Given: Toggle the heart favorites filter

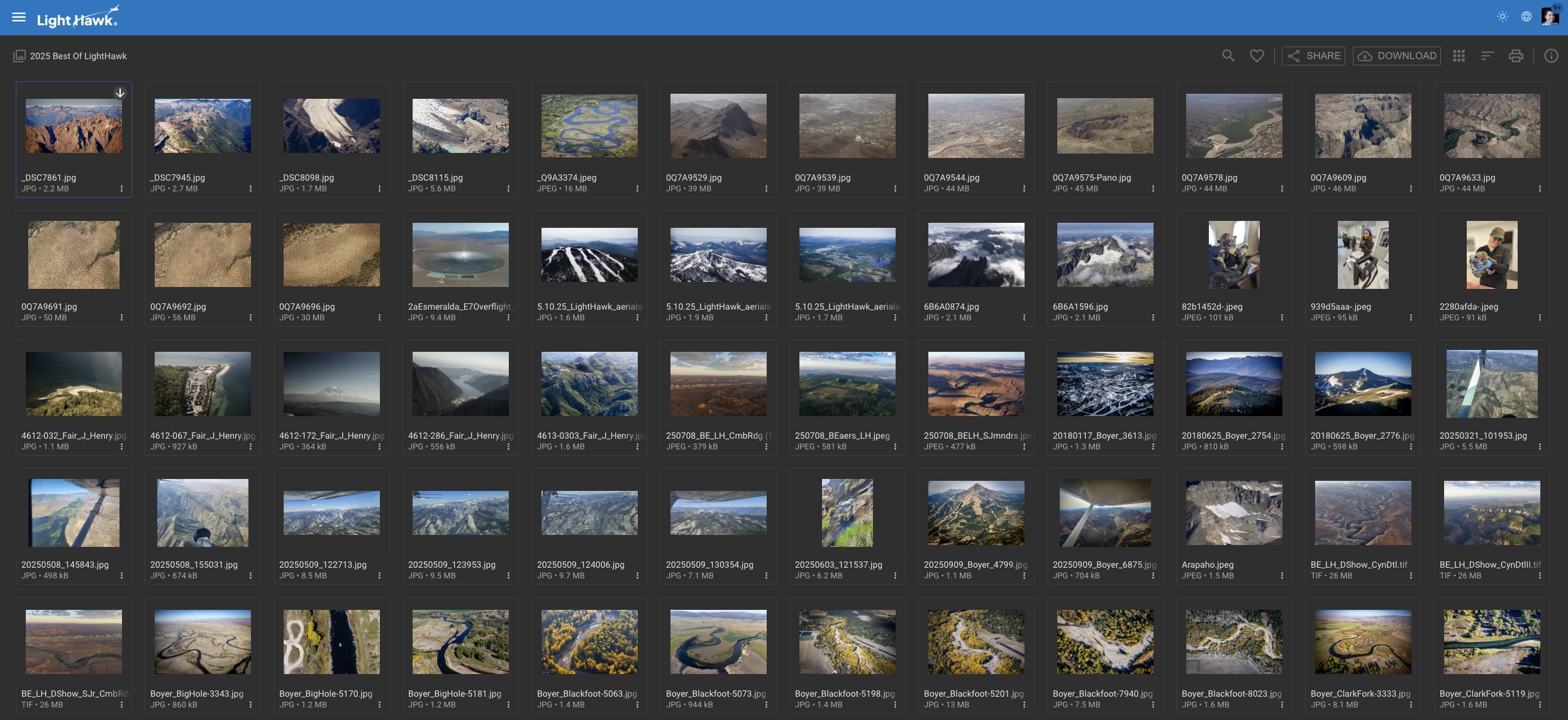Looking at the screenshot, I should coord(1257,56).
